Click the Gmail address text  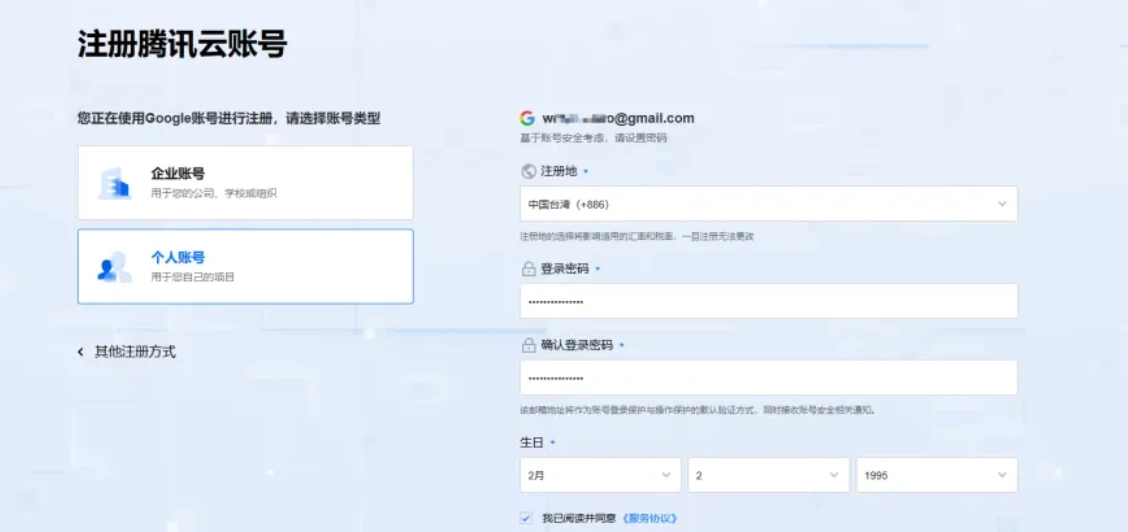pyautogui.click(x=618, y=118)
